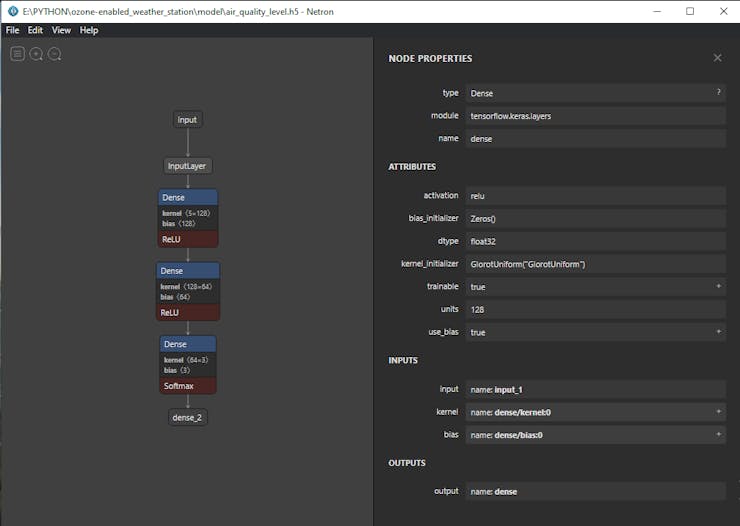Expand the dense/kernel:0 input tensor
This screenshot has height=526, width=740.
click(718, 411)
